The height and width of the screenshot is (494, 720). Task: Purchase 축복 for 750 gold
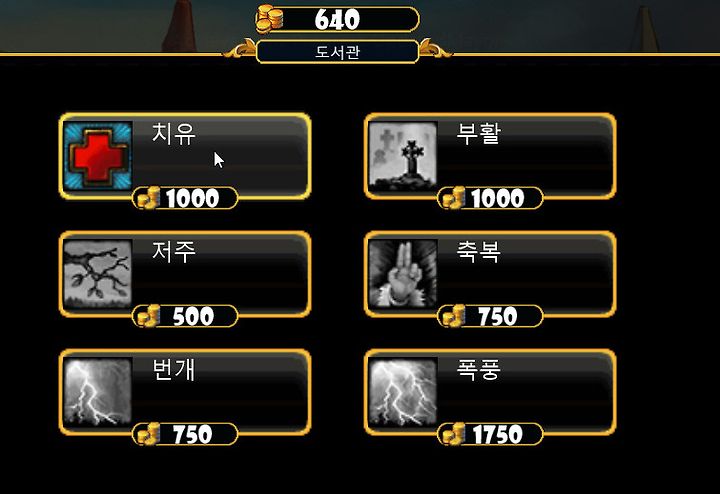[x=490, y=316]
